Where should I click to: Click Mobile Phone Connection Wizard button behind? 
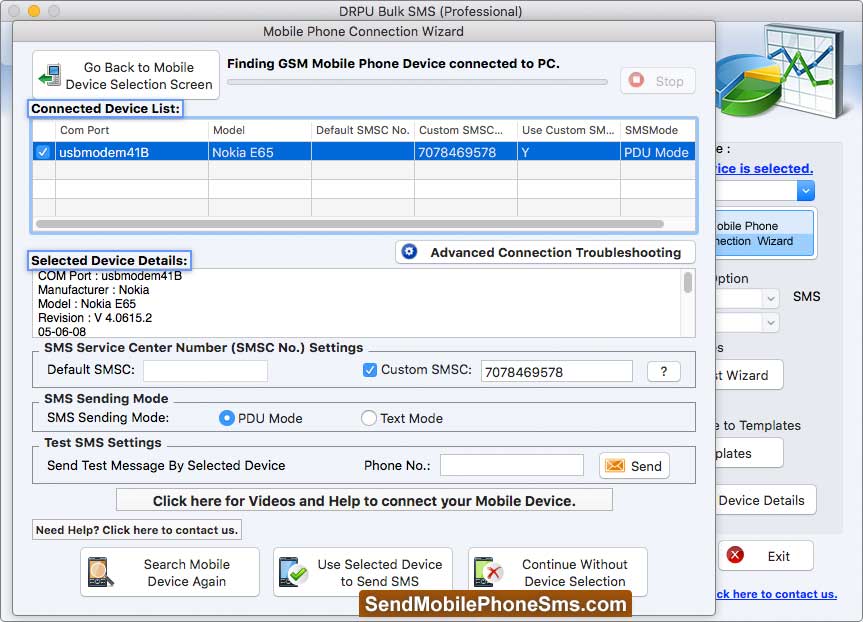click(x=765, y=233)
